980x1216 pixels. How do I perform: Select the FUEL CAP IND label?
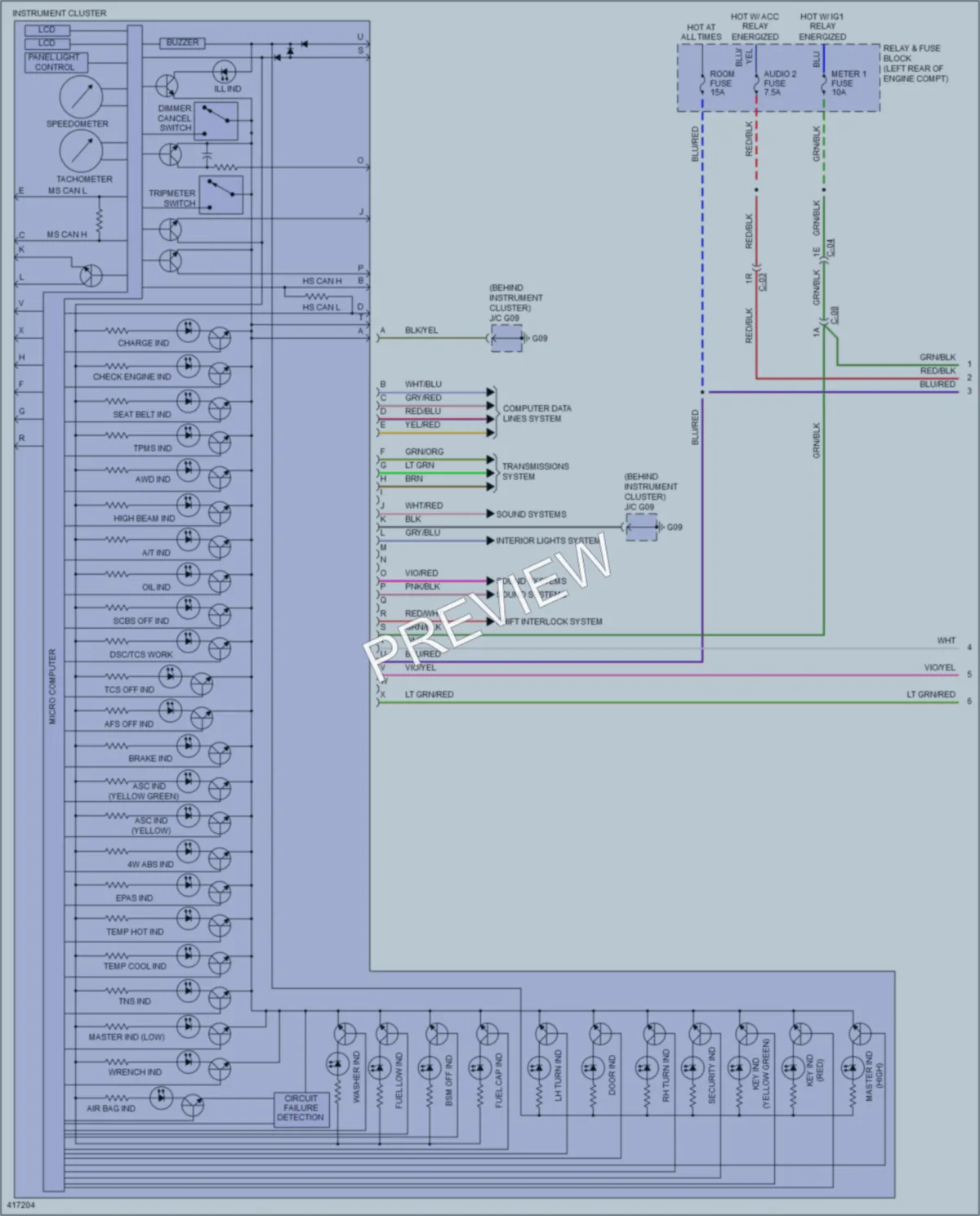tap(499, 1080)
